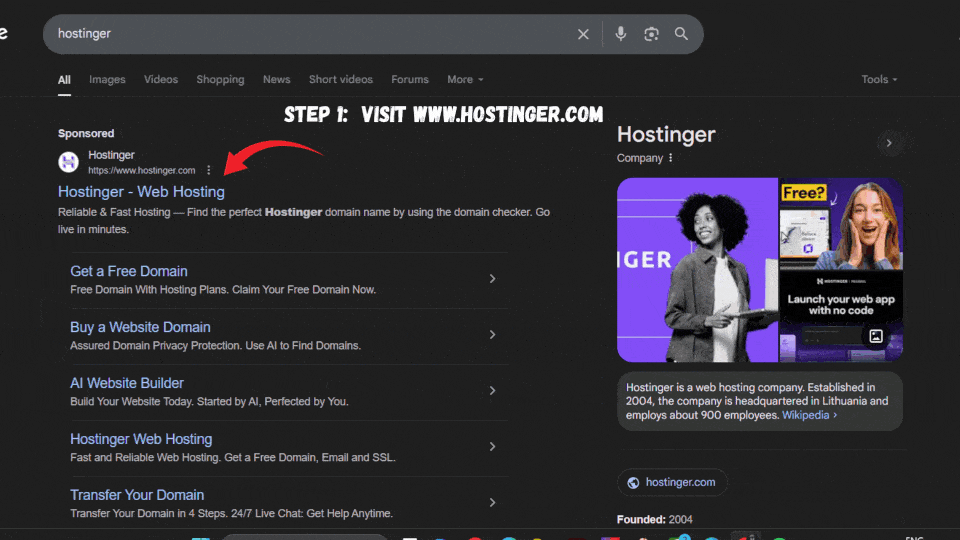Viewport: 960px width, 540px height.
Task: Open the Hostinger - Web Hosting result link
Action: coord(141,192)
